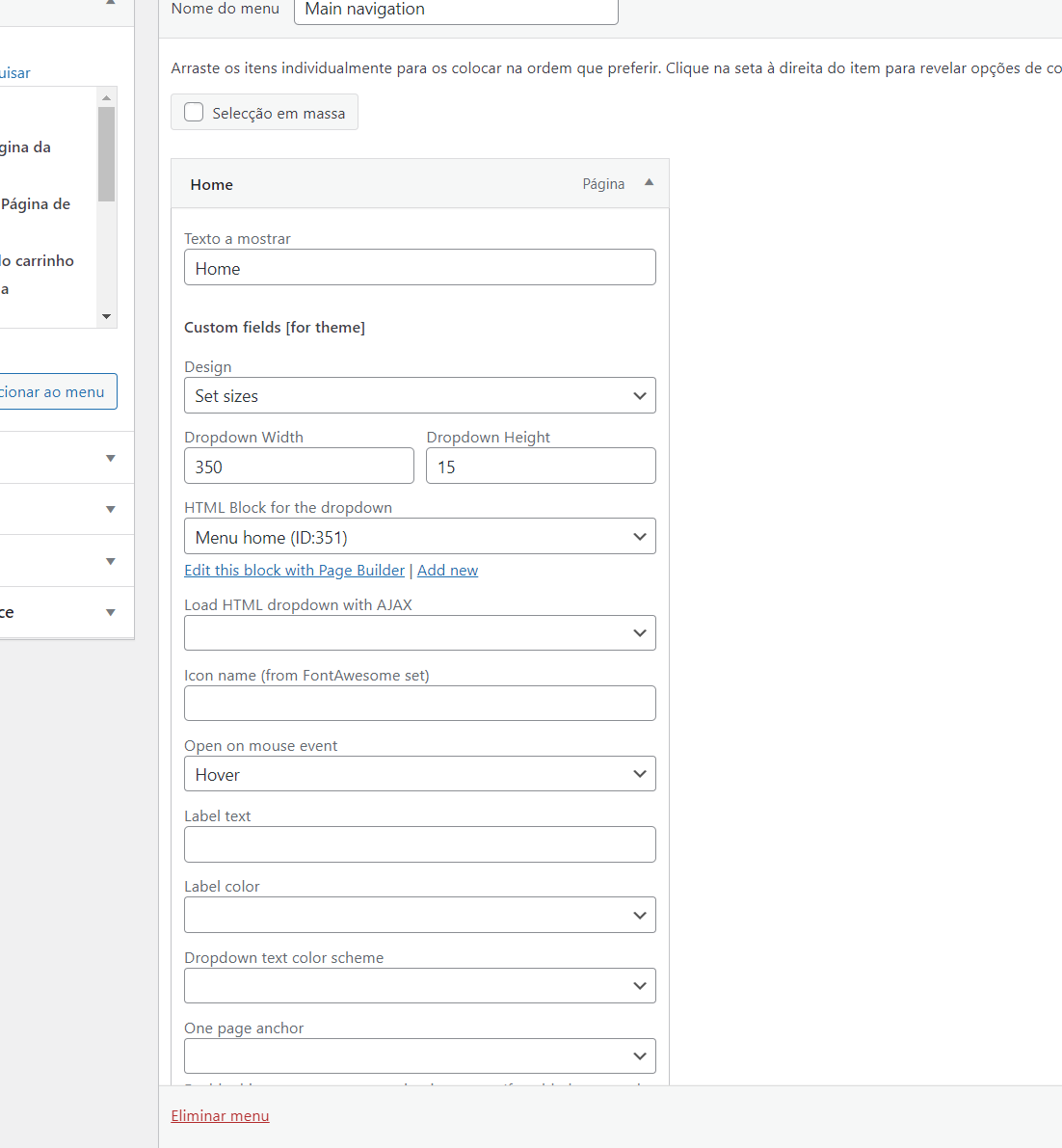
Task: Collapse the Home menu item arrow
Action: [x=649, y=183]
